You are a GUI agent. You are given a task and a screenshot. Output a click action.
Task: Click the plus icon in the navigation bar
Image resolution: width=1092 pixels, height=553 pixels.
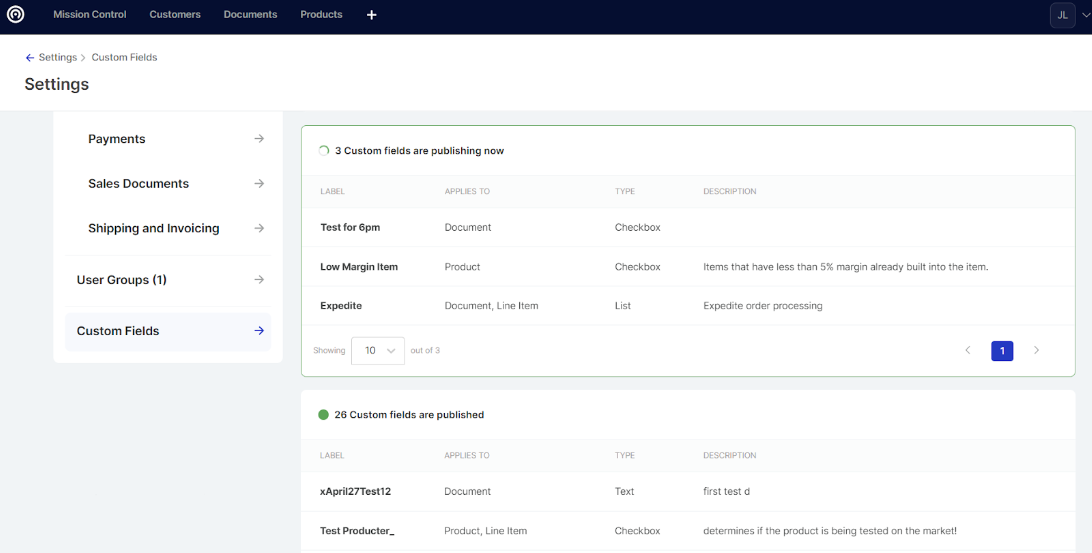point(372,15)
